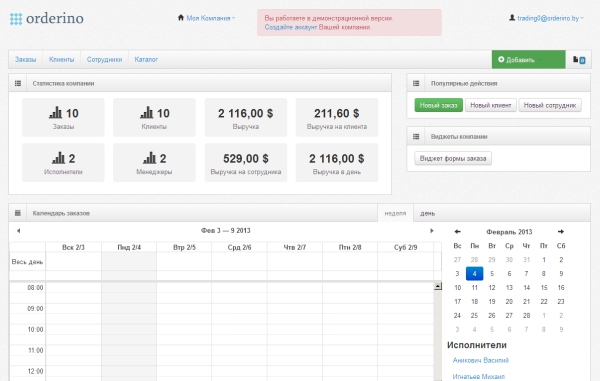Click the list icon of Виджеты компании panel
Screen dimensions: 600x381
416,137
